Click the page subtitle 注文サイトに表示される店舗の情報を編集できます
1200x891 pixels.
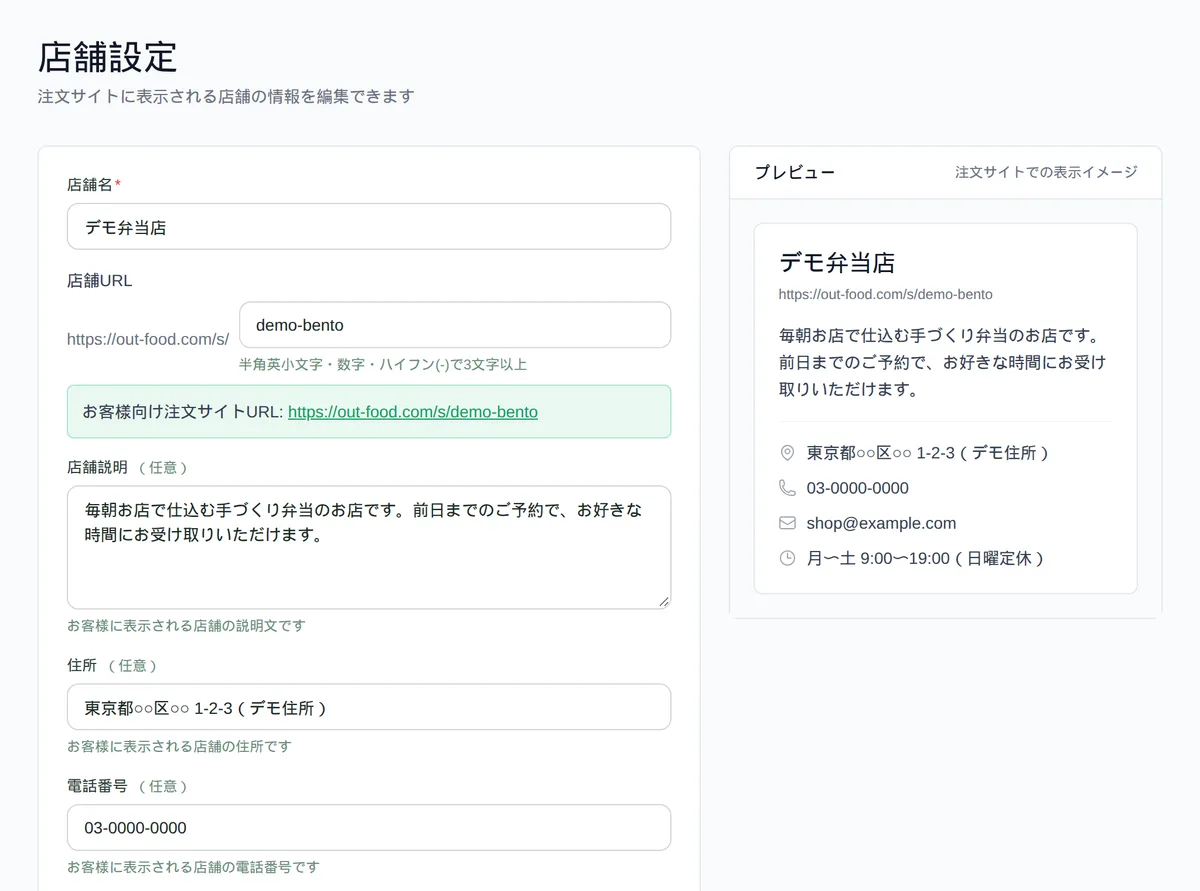coord(226,97)
